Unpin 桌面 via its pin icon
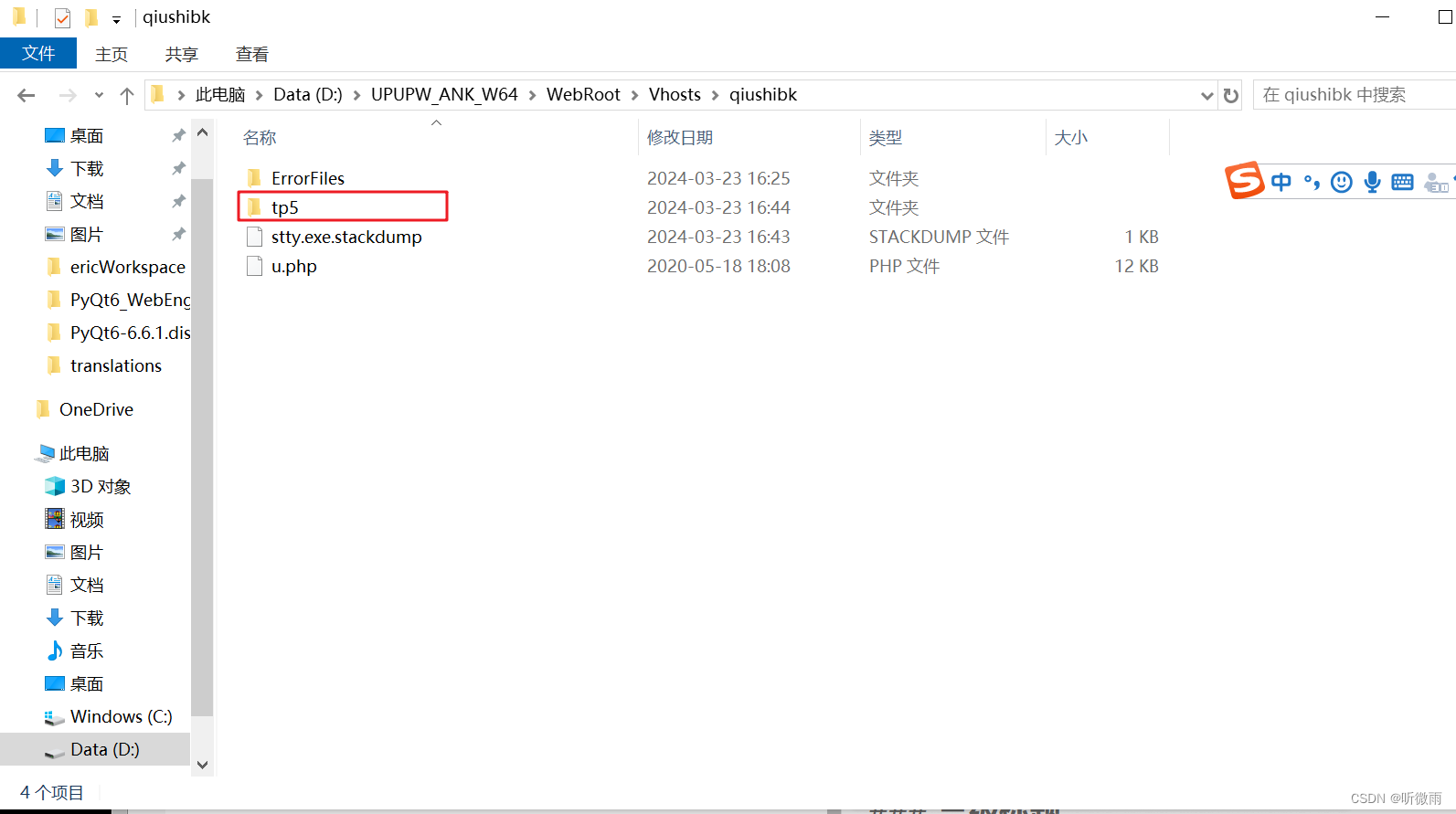This screenshot has height=814, width=1456. click(x=178, y=135)
